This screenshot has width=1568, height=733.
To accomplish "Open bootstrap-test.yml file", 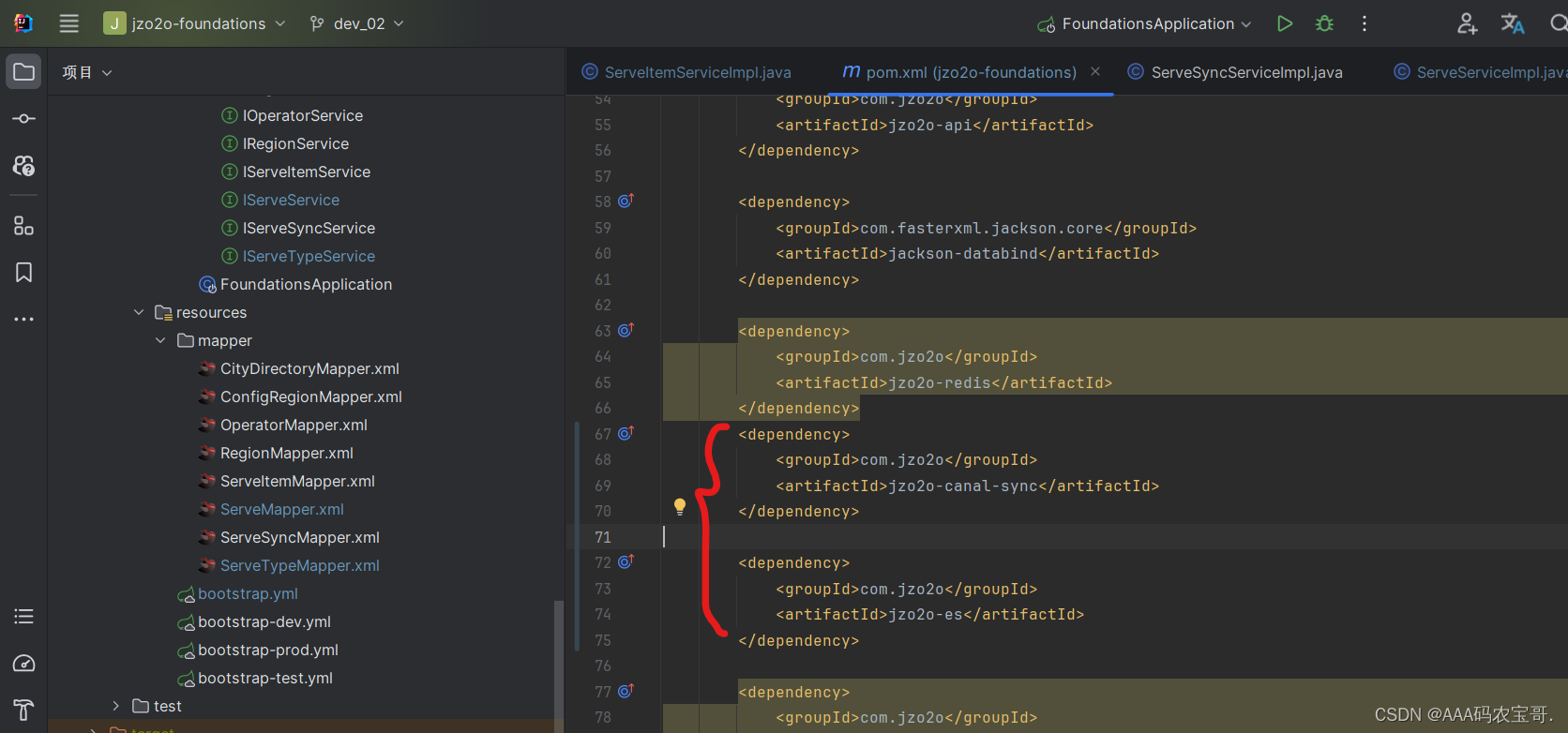I will click(x=264, y=678).
